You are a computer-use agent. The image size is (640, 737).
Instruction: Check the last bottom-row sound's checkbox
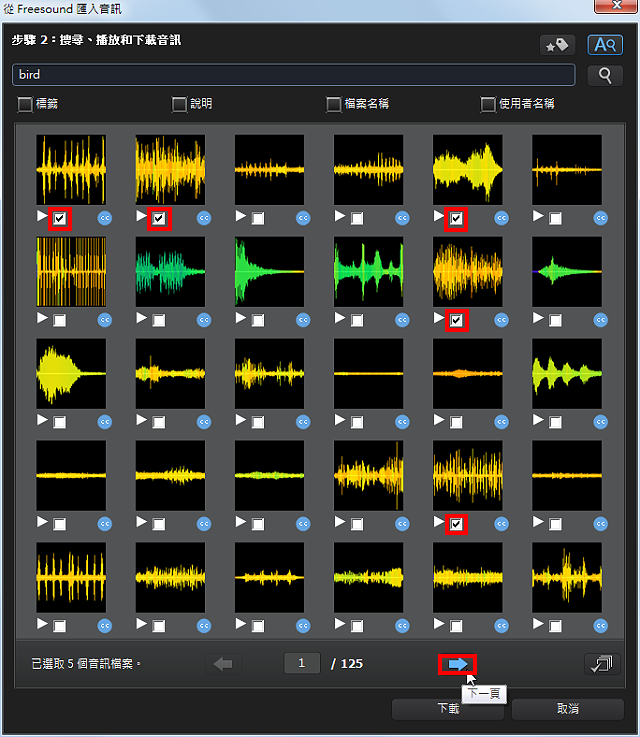(555, 626)
